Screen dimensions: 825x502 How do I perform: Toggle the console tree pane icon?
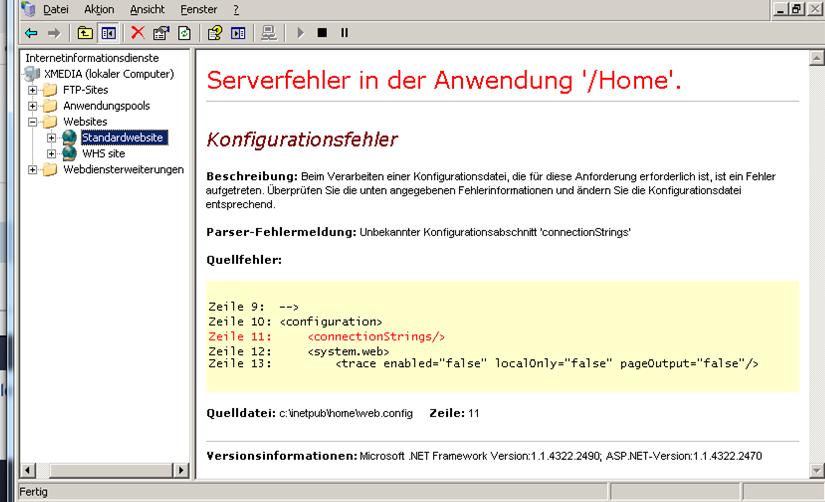(109, 33)
